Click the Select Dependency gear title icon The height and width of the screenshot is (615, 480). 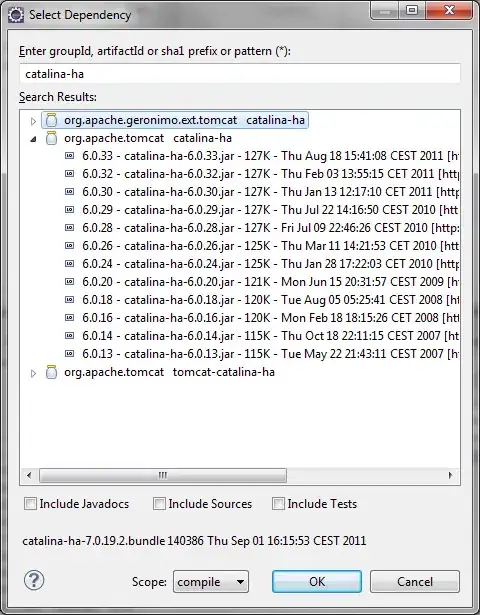[x=16, y=15]
